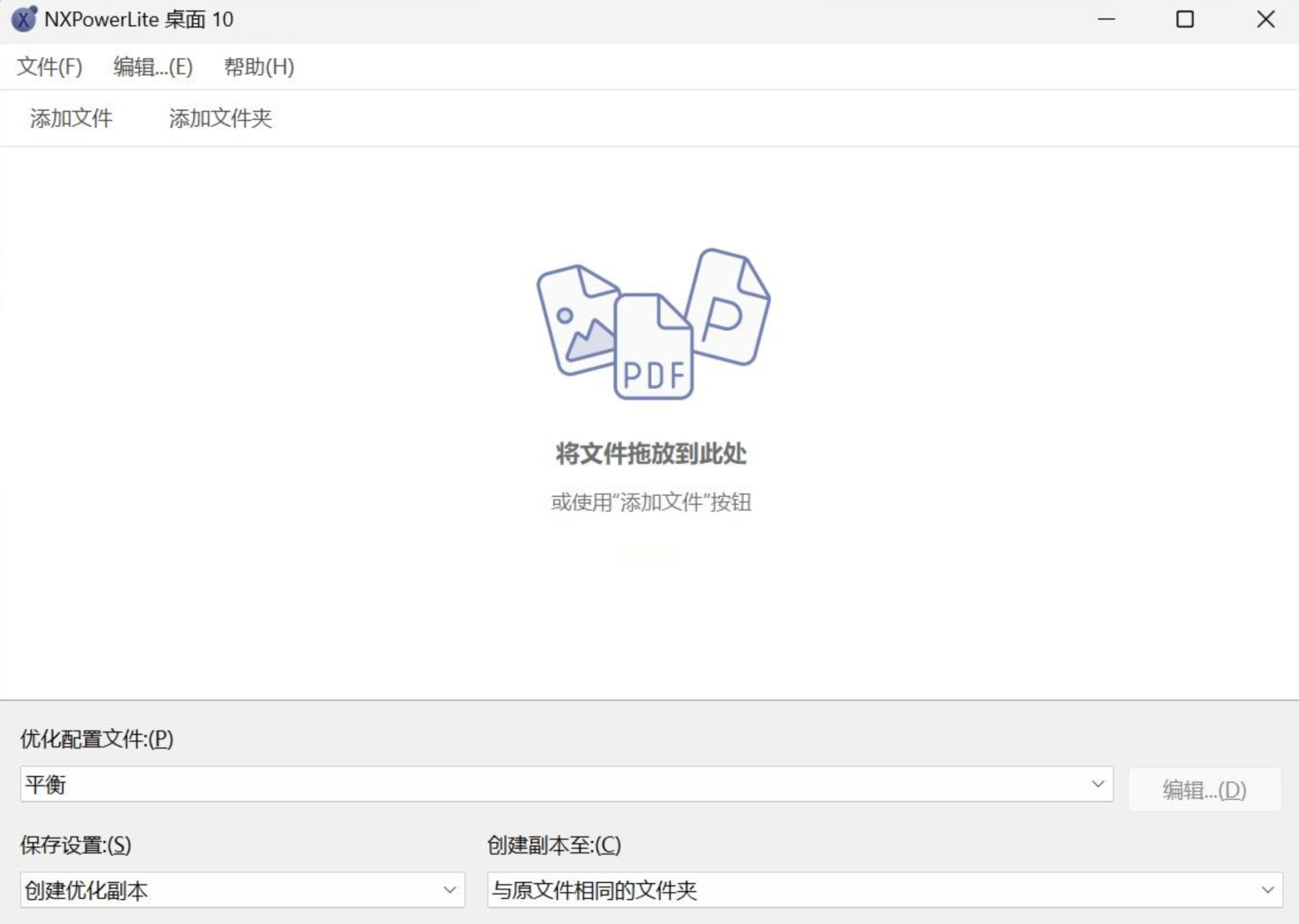Screen dimensions: 1299x924
Task: Click the 平衡 profile combo box text
Action: click(x=46, y=784)
